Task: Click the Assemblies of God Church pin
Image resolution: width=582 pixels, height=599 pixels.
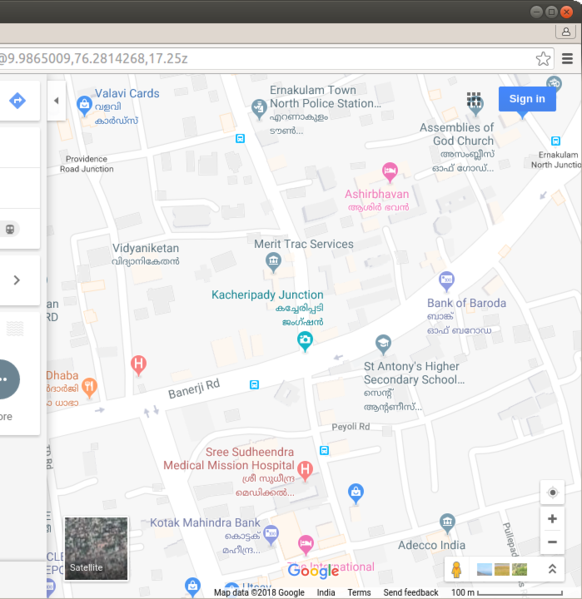Action: pos(475,106)
